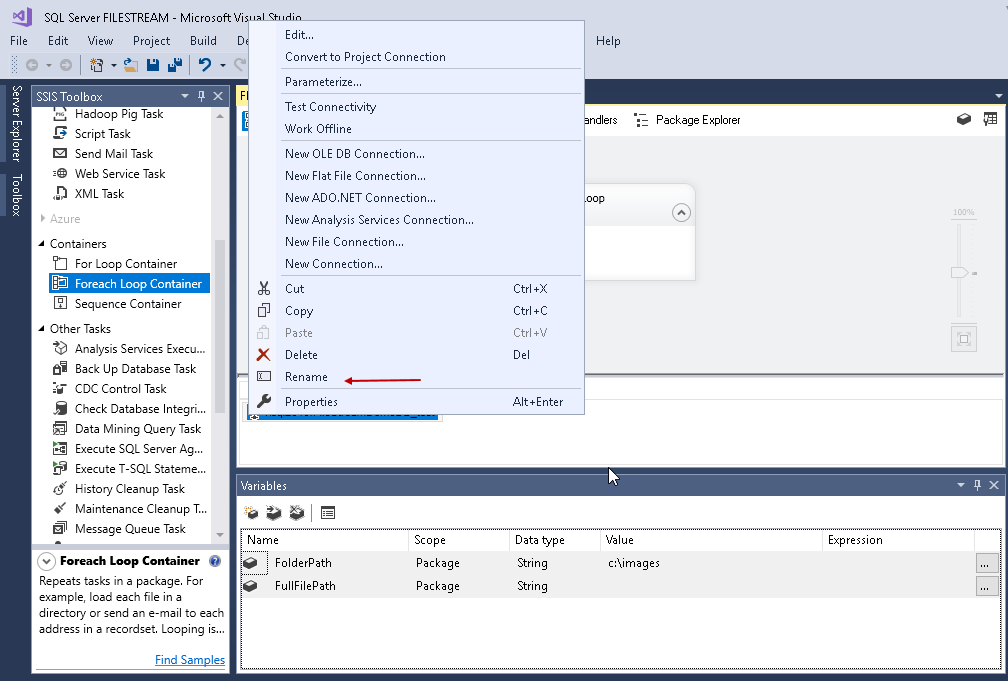Click the toolbox scrollbar down arrow
Viewport: 1008px width, 681px height.
pyautogui.click(x=220, y=534)
